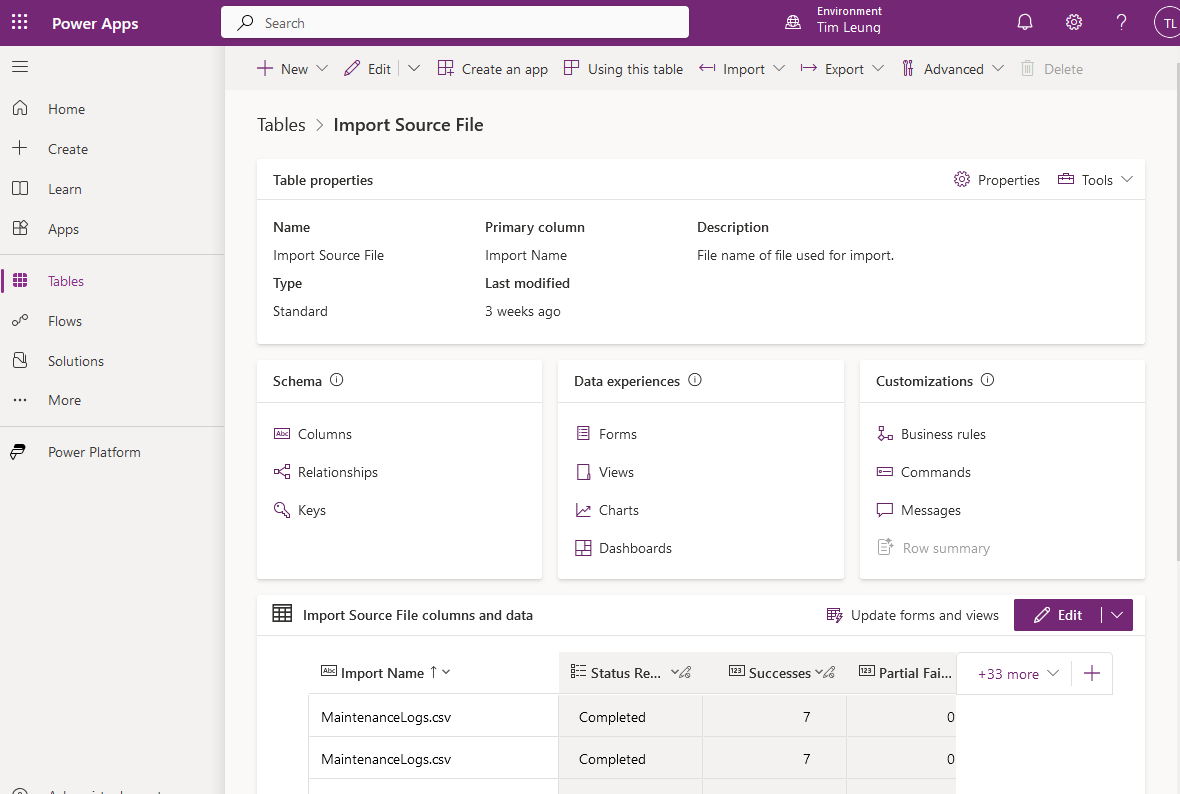Screen dimensions: 1180x794
Task: Click the Apps icon in sidebar
Action: pos(20,228)
